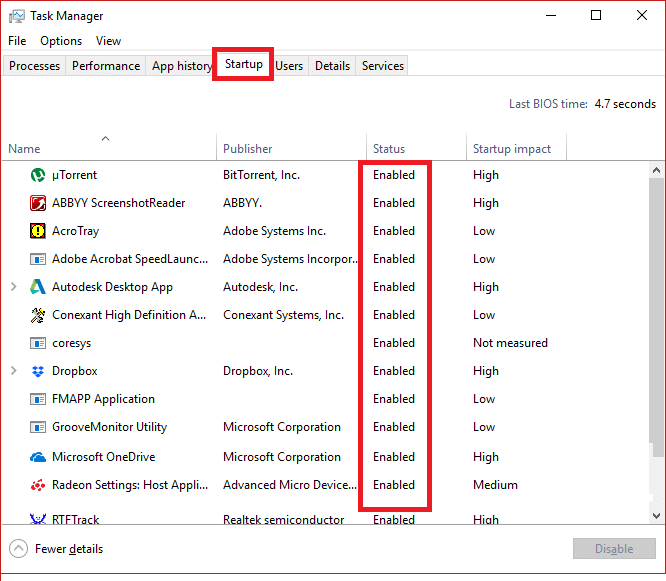Image resolution: width=666 pixels, height=581 pixels.
Task: Select the µTorrent row name
Action: (x=74, y=175)
